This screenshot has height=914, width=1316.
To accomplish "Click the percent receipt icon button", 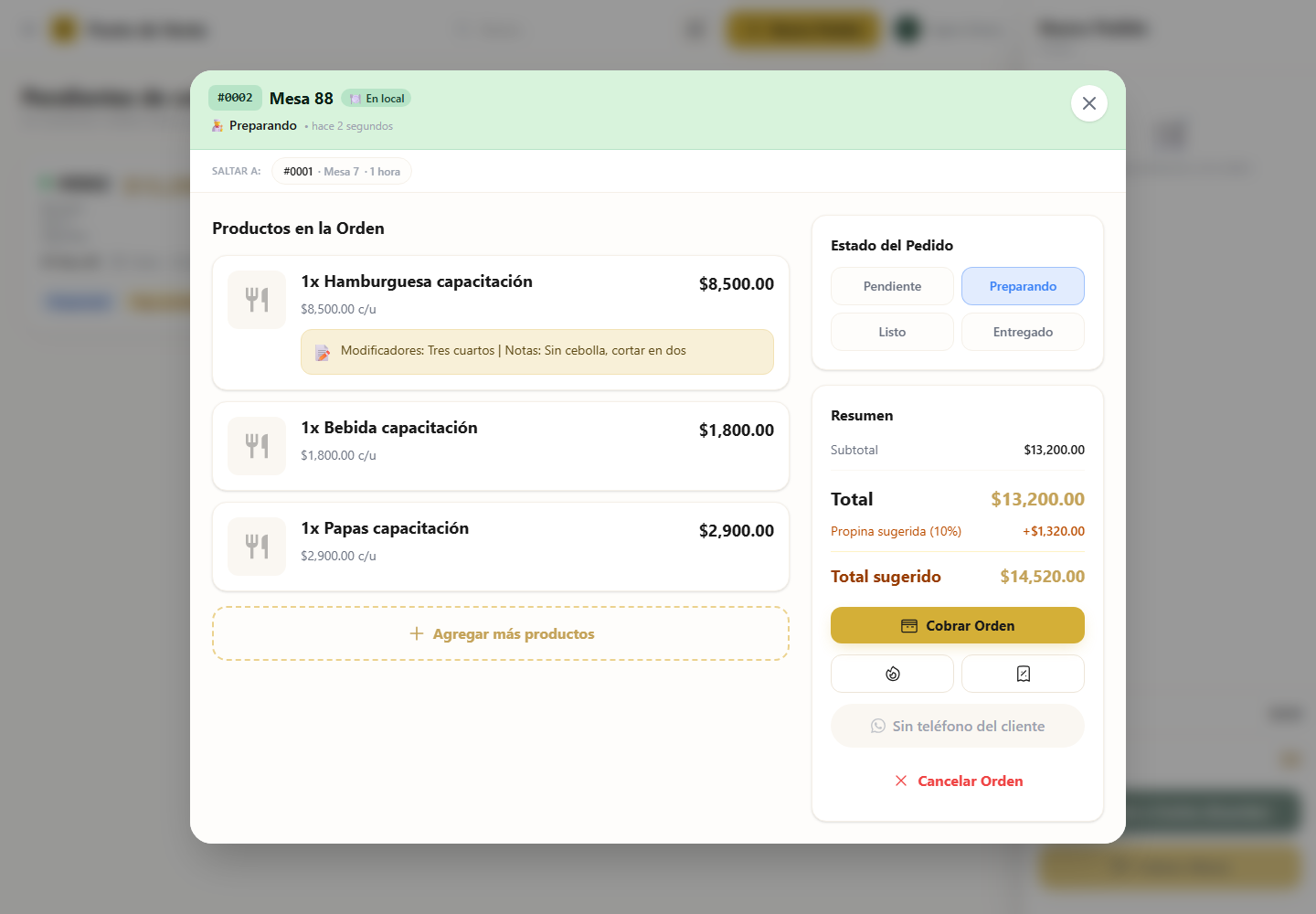I will point(1023,674).
